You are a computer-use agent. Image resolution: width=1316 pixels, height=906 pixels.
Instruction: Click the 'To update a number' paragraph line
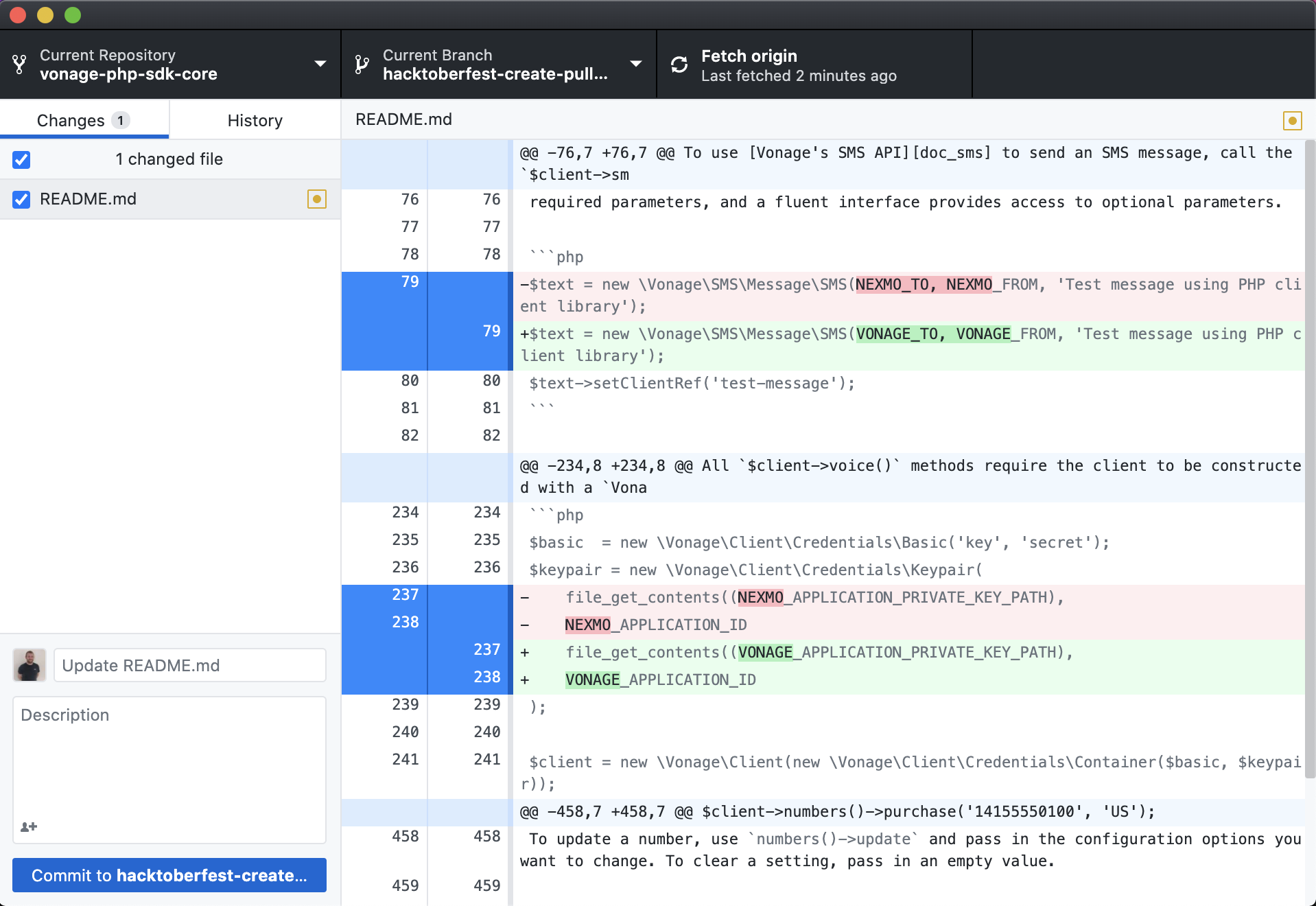[x=908, y=850]
